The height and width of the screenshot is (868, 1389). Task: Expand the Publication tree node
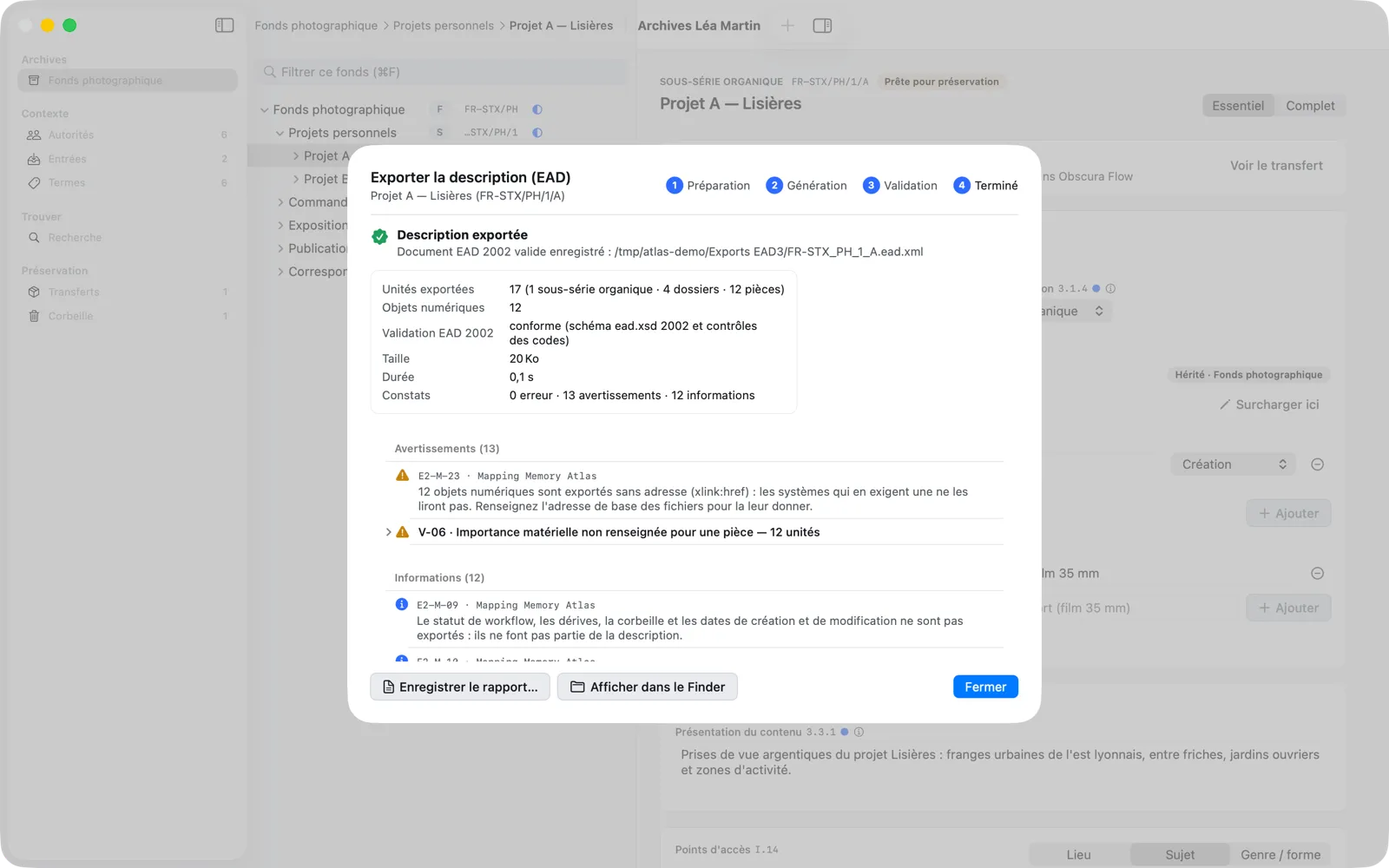tap(280, 248)
